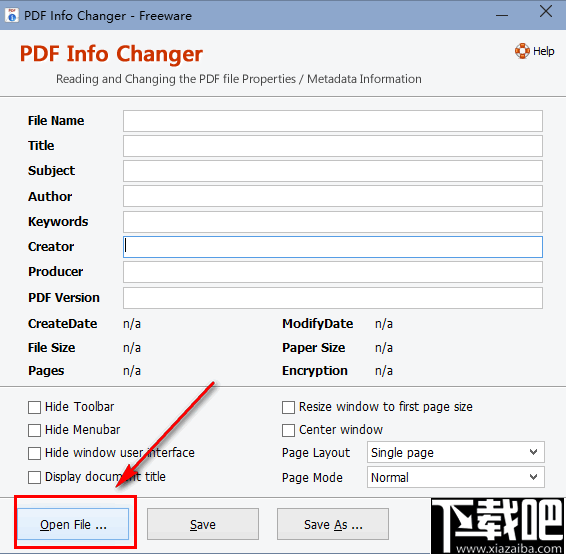Check the Hide Toolbar checkbox

click(35, 407)
